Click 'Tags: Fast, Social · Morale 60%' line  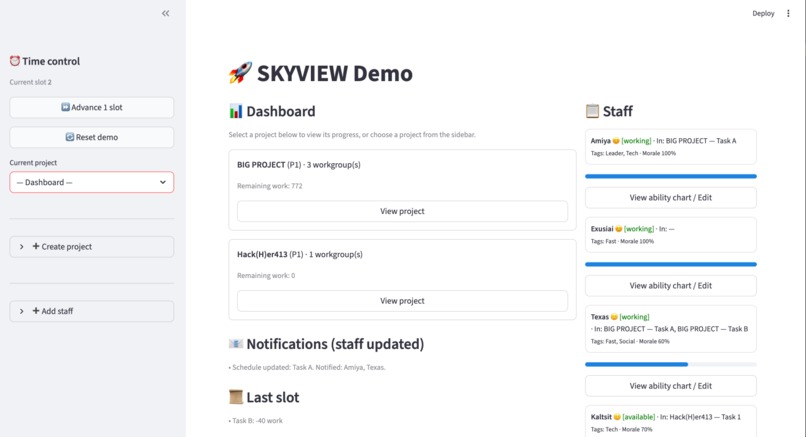[x=630, y=341]
